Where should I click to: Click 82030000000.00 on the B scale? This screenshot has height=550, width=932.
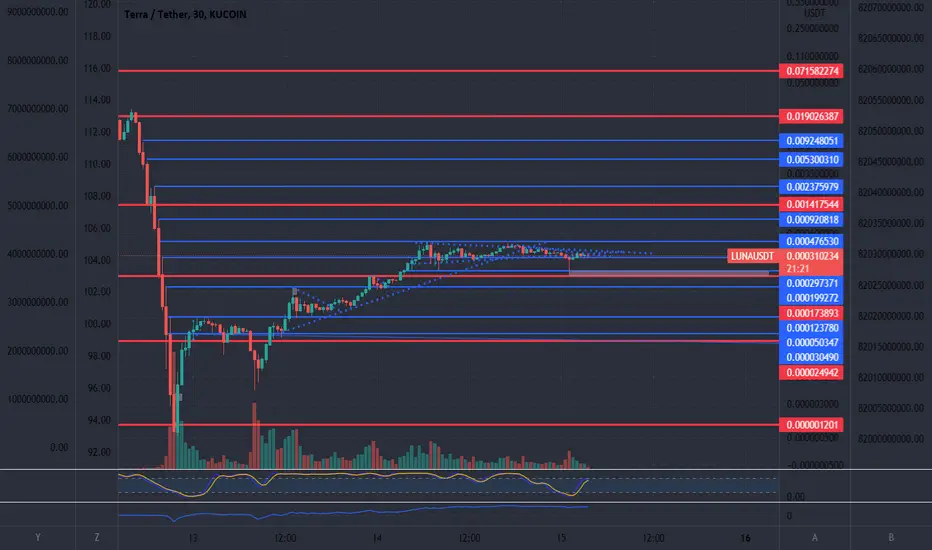891,254
